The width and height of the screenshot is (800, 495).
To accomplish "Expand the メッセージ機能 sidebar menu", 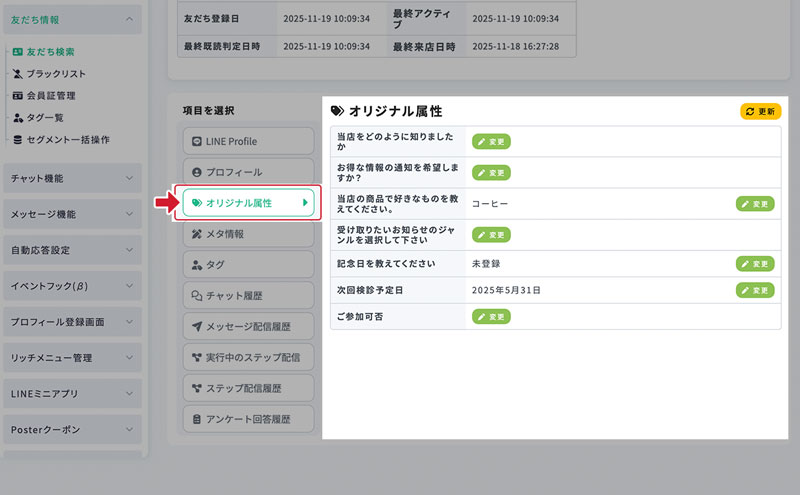I will [x=72, y=214].
